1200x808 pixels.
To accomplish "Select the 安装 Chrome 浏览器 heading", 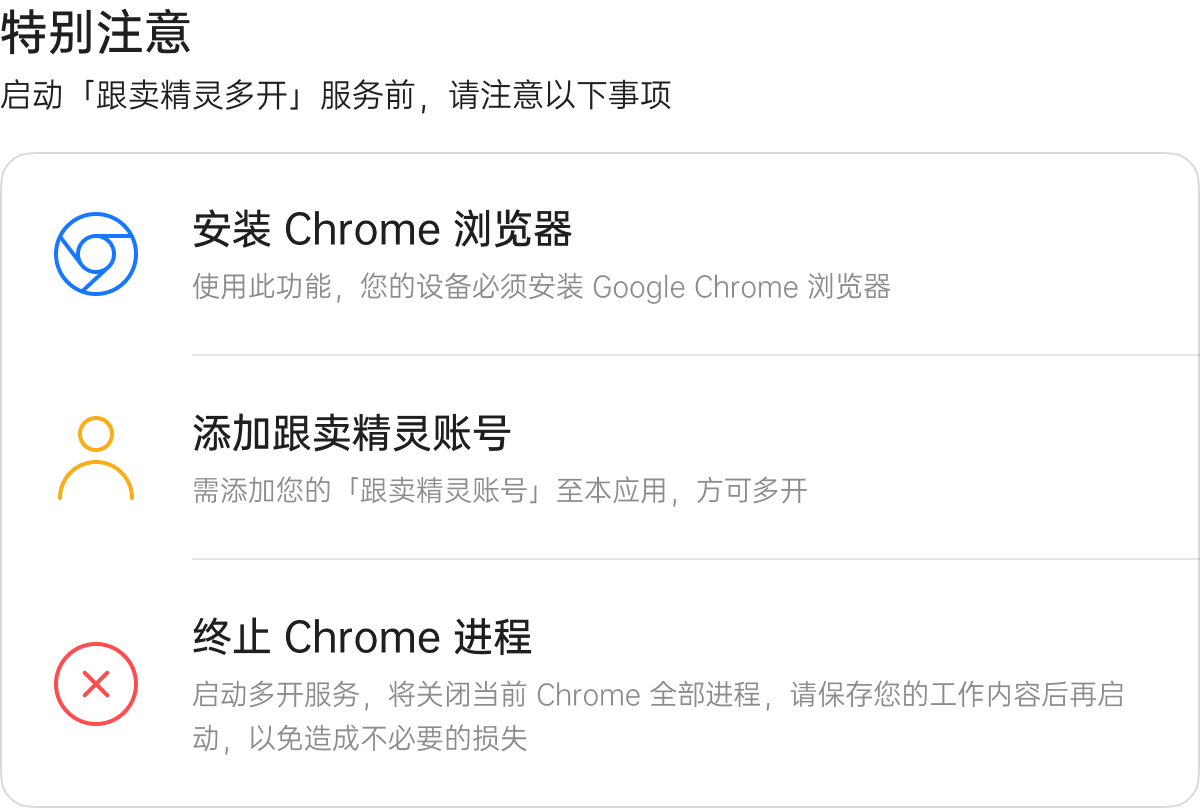I will point(382,230).
